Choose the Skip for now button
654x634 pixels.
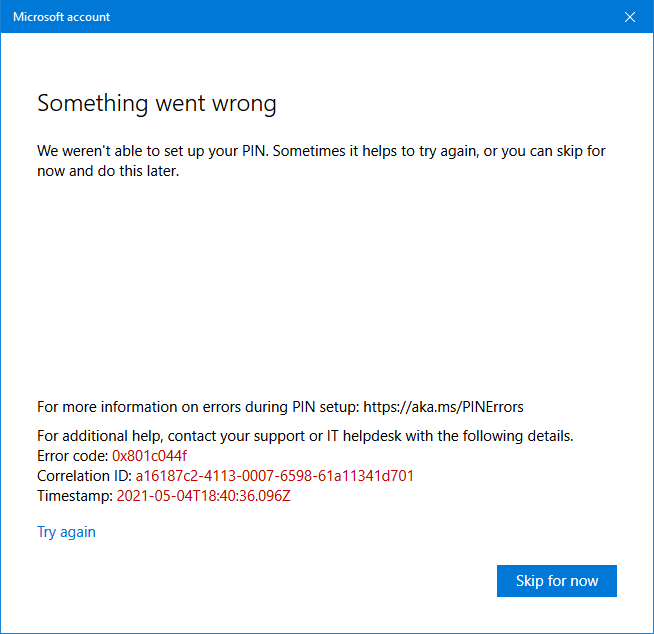tap(556, 581)
